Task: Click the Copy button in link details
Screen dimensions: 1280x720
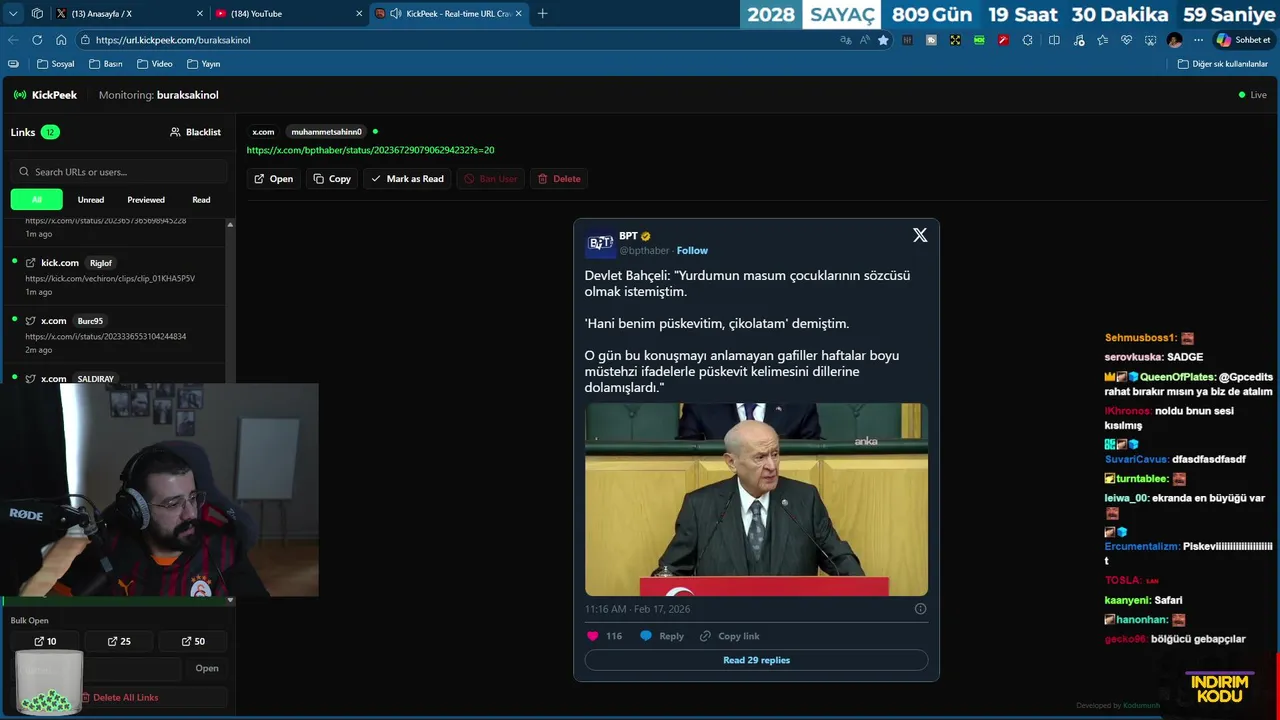Action: click(332, 179)
